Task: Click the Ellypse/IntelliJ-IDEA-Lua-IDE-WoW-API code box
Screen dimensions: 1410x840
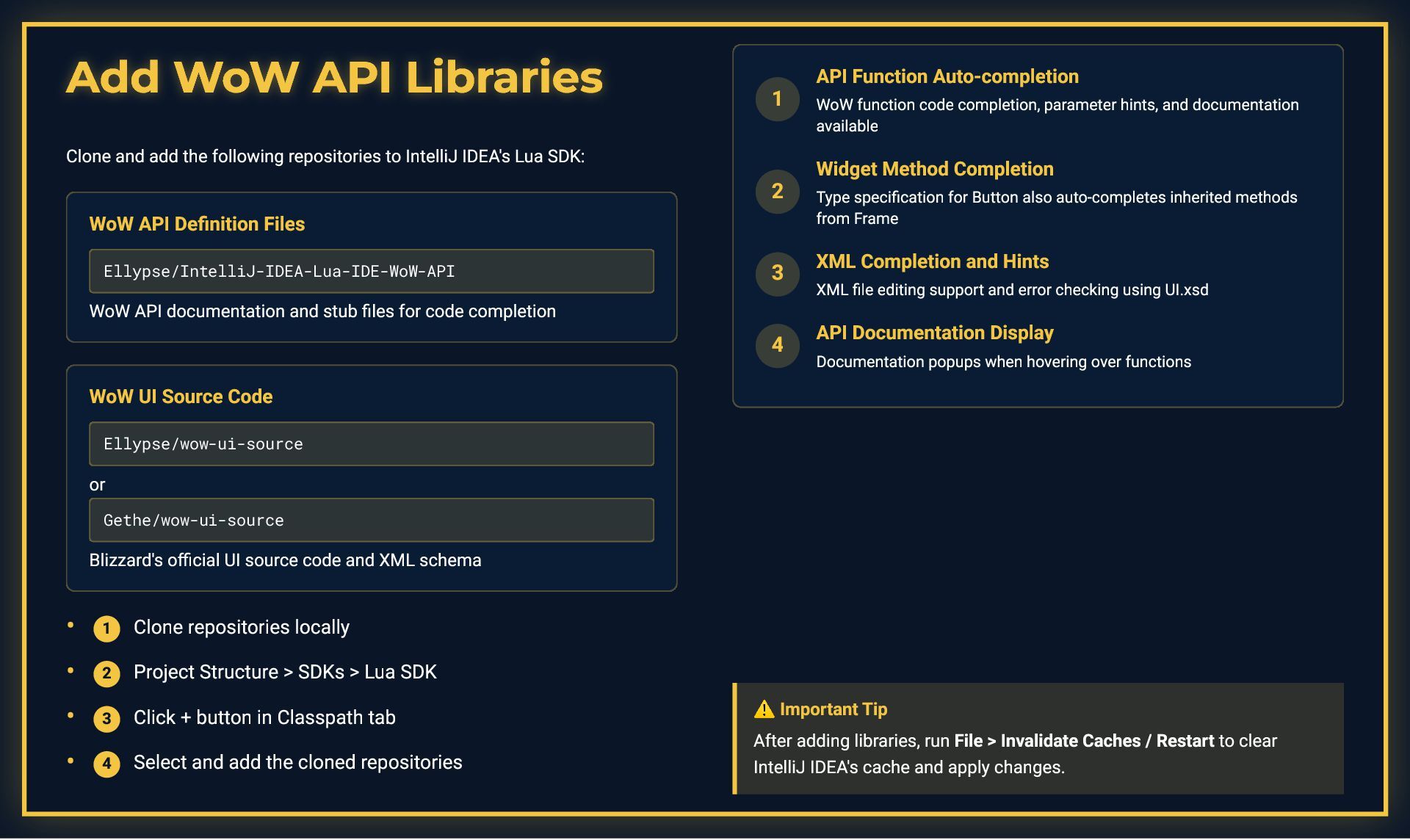Action: pyautogui.click(x=371, y=272)
